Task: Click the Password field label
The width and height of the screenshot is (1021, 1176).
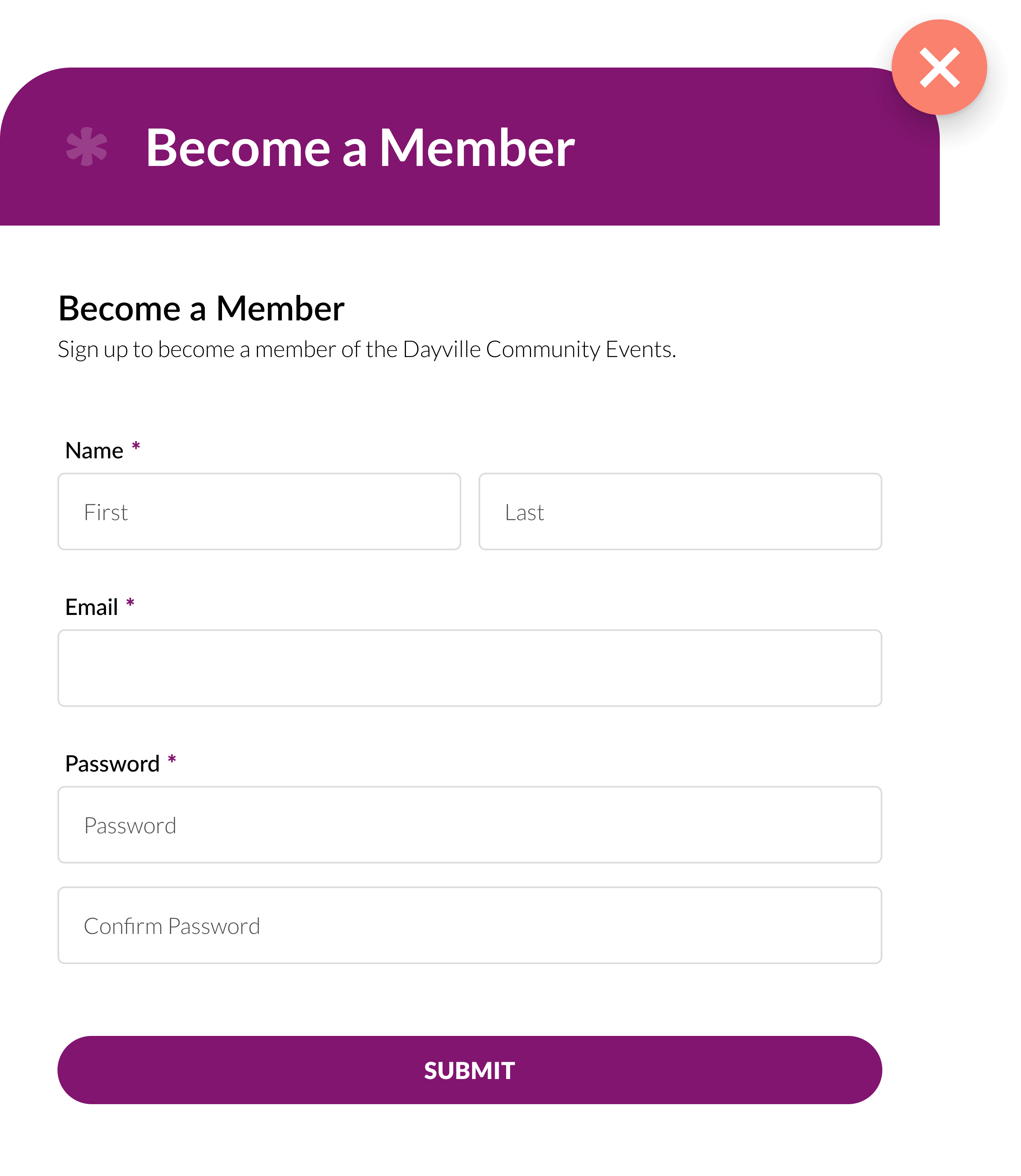Action: [x=112, y=764]
